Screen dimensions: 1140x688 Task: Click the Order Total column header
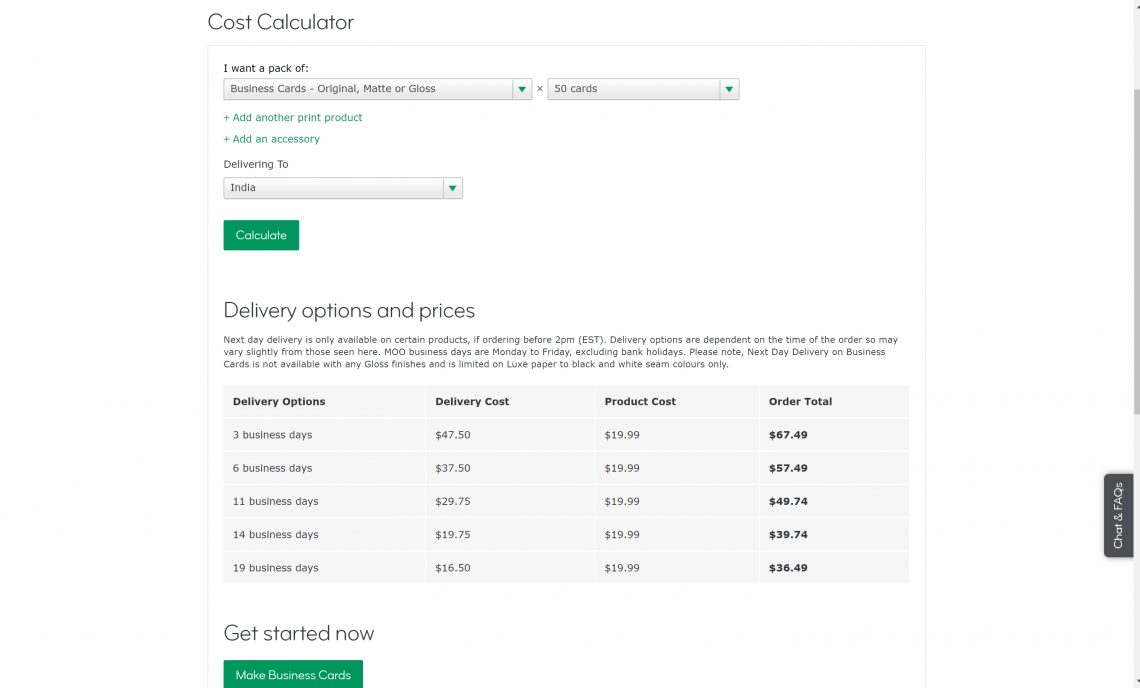(800, 401)
